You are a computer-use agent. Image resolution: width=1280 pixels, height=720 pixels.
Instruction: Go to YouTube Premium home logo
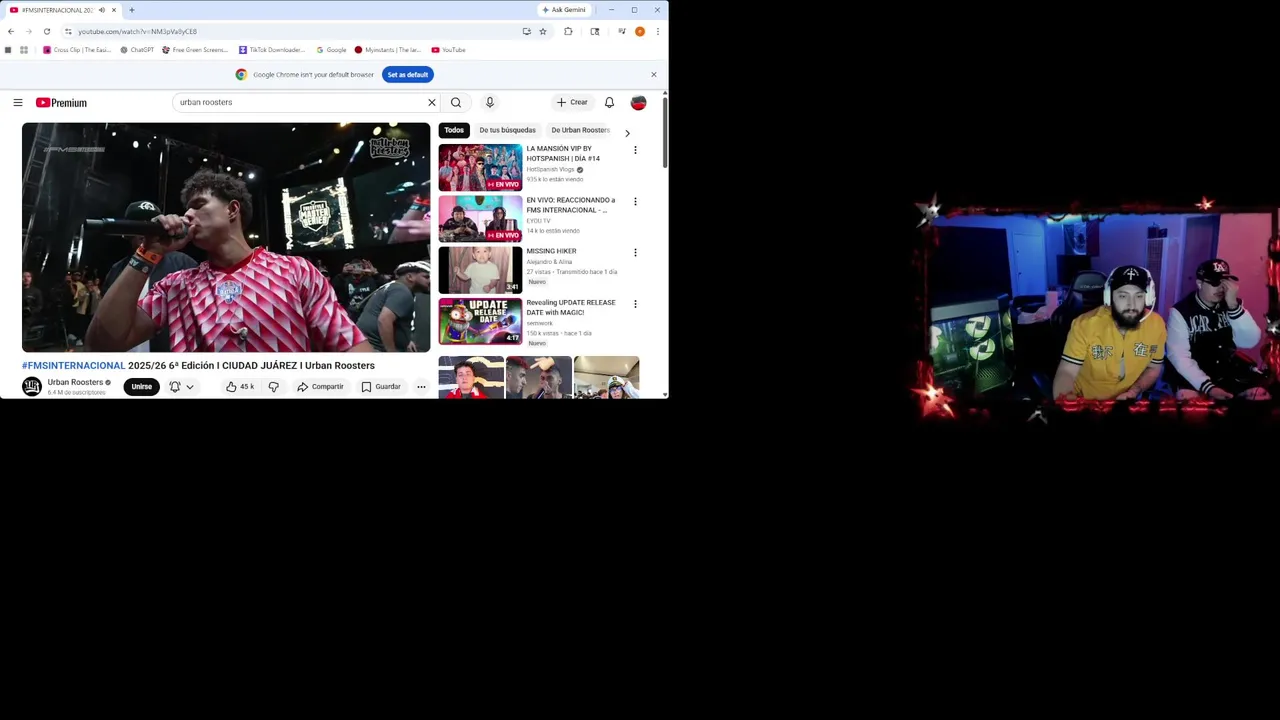point(61,102)
